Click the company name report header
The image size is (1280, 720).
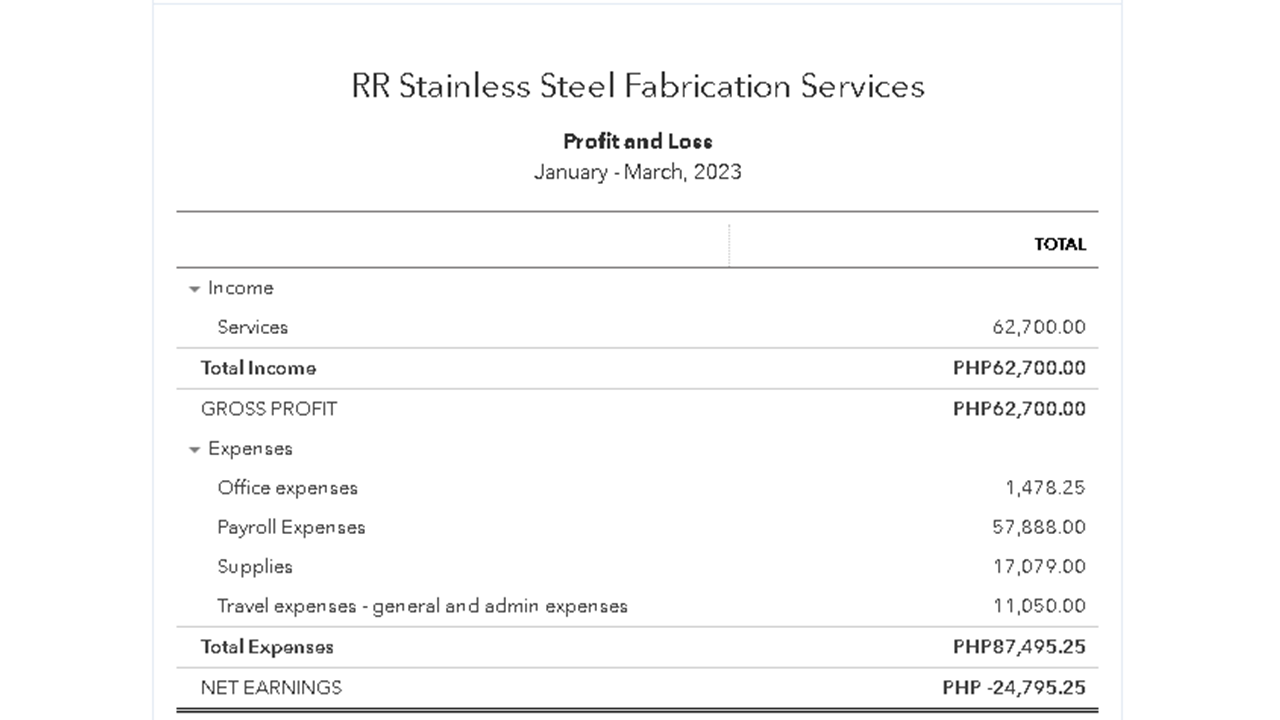638,86
